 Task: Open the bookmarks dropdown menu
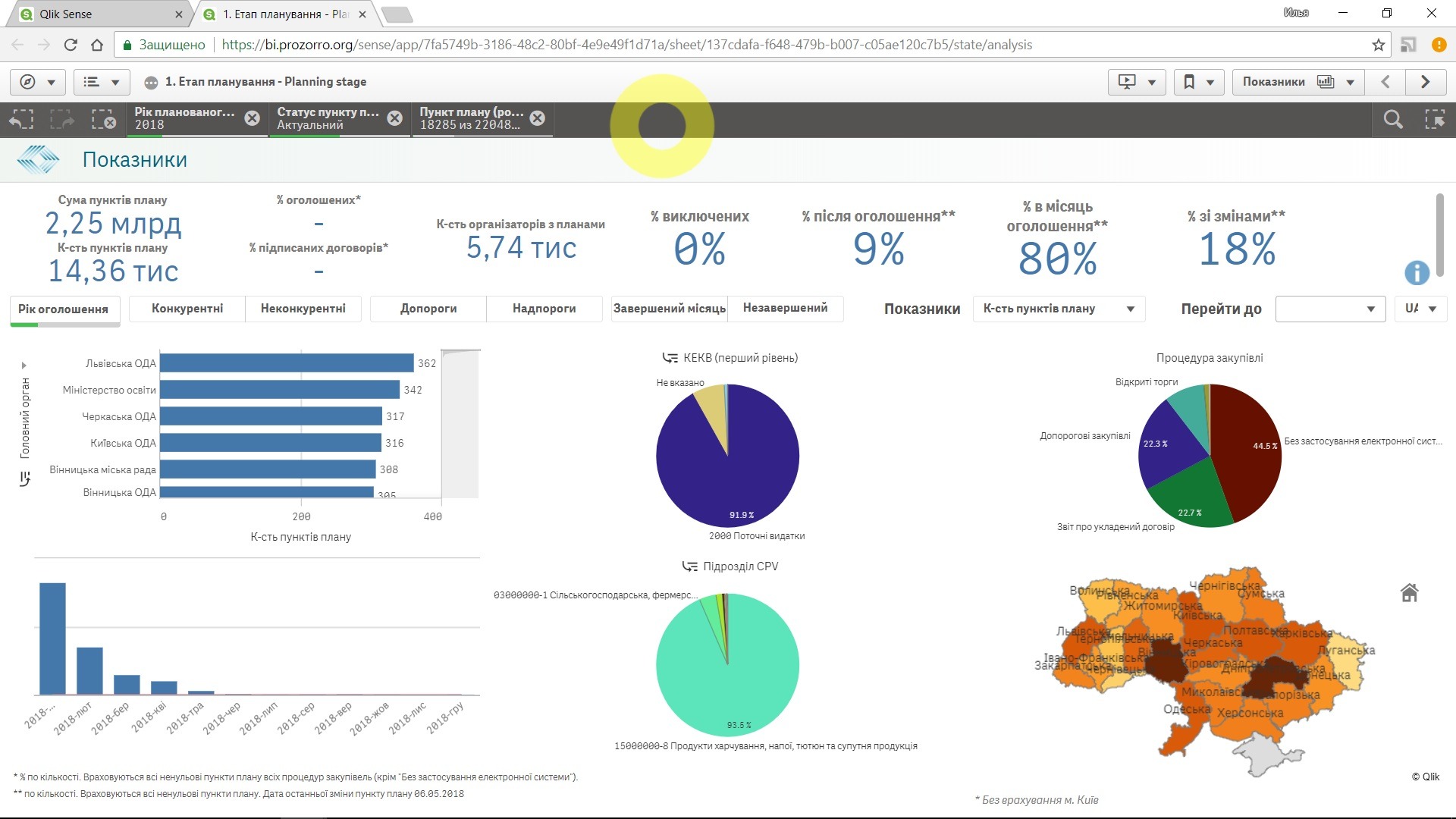[1198, 82]
